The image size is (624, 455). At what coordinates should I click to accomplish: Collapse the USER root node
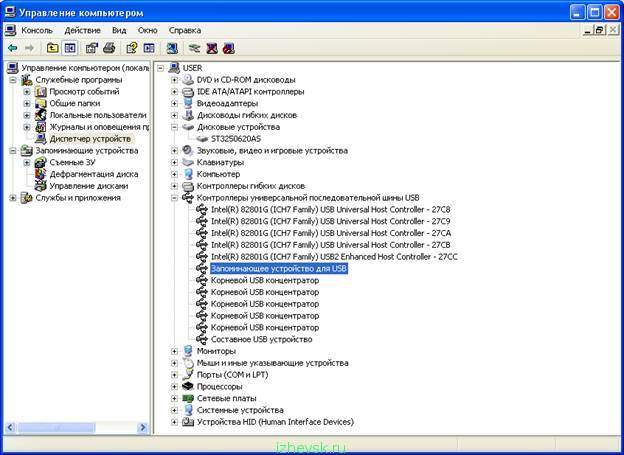160,68
